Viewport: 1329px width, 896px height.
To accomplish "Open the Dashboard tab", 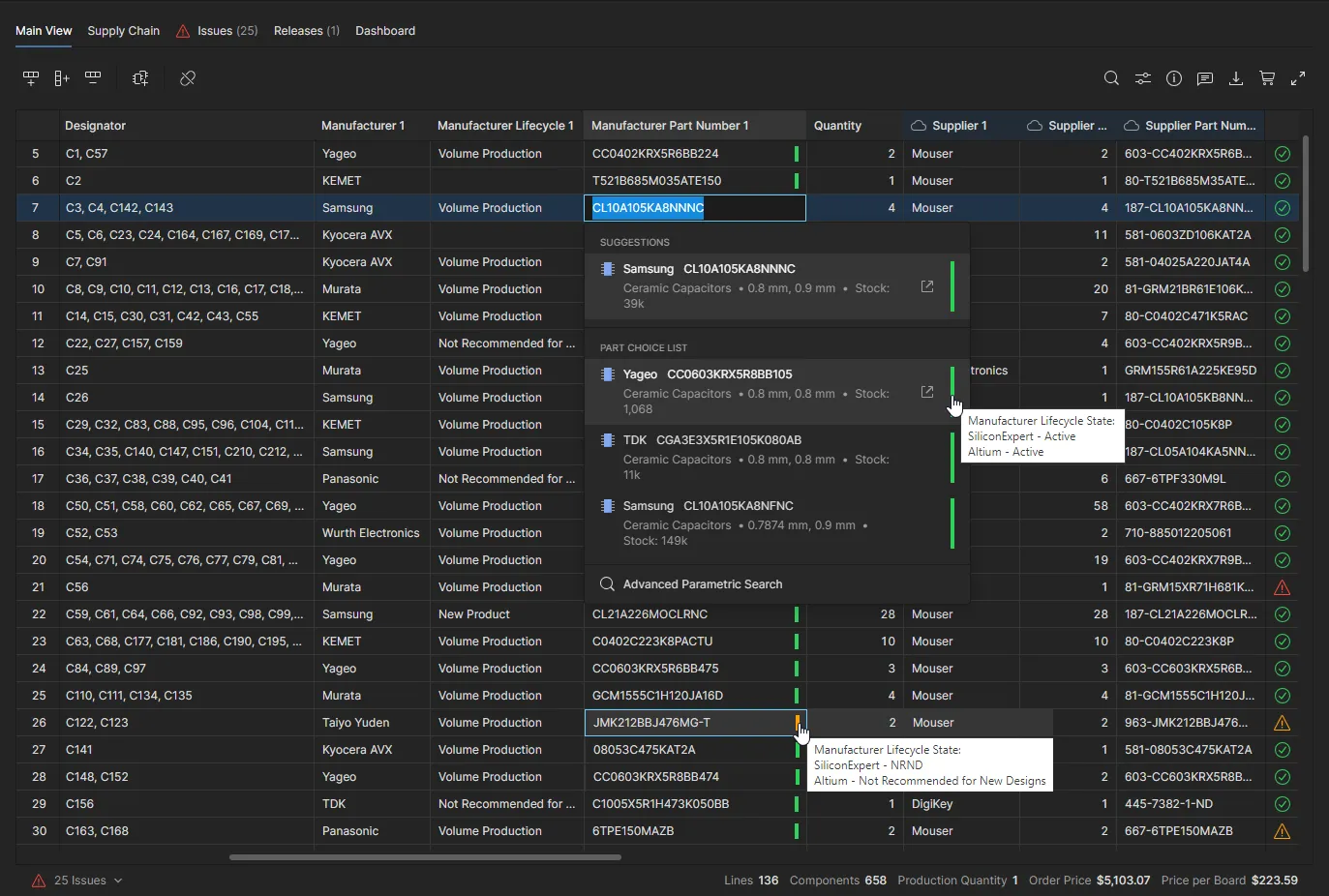I will (385, 31).
